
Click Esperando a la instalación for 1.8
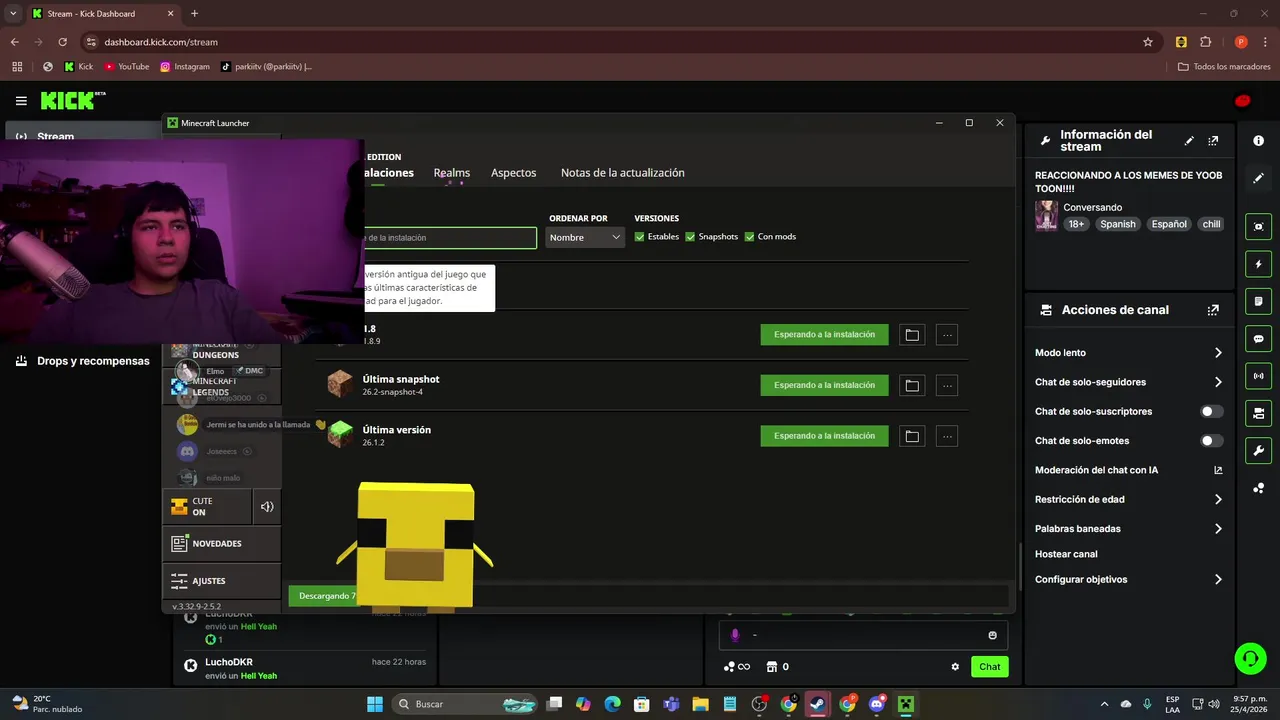point(824,335)
